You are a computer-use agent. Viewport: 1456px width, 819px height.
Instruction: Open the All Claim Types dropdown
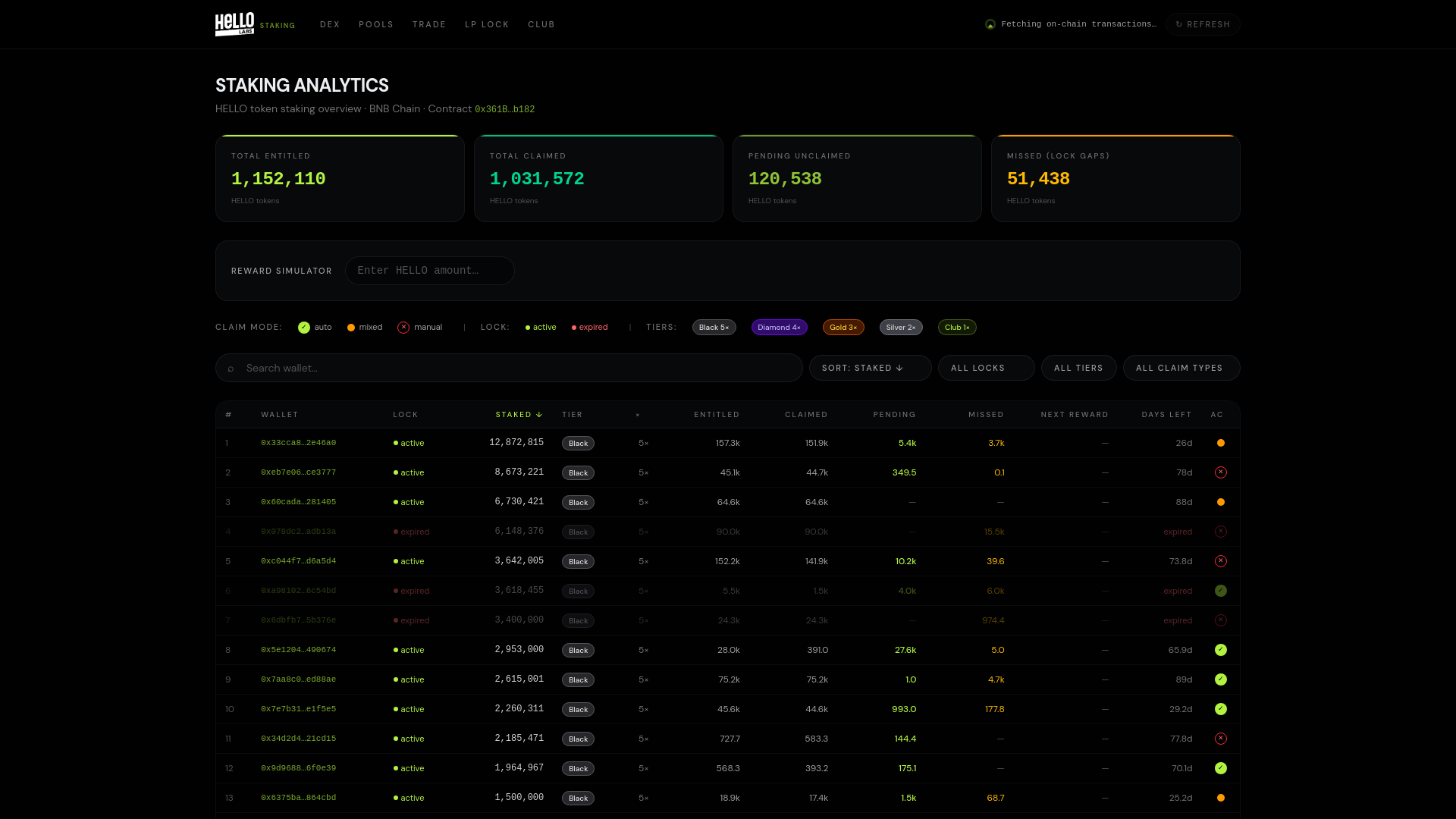click(x=1181, y=368)
